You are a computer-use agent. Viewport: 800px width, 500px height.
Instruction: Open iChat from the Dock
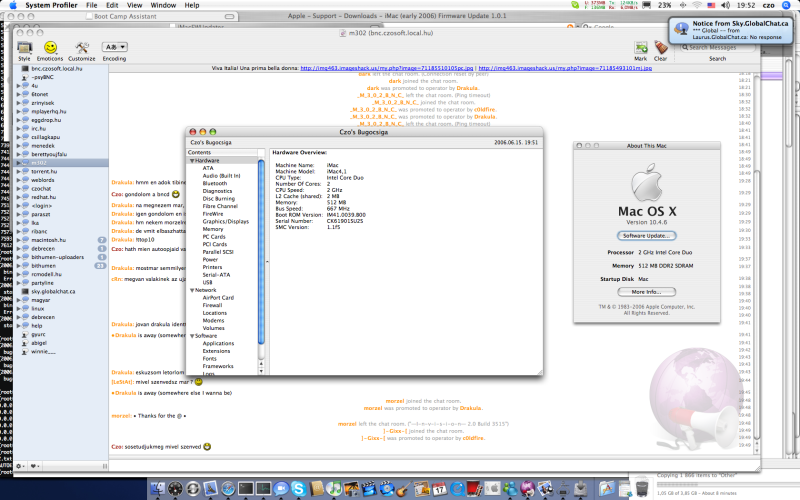click(281, 489)
